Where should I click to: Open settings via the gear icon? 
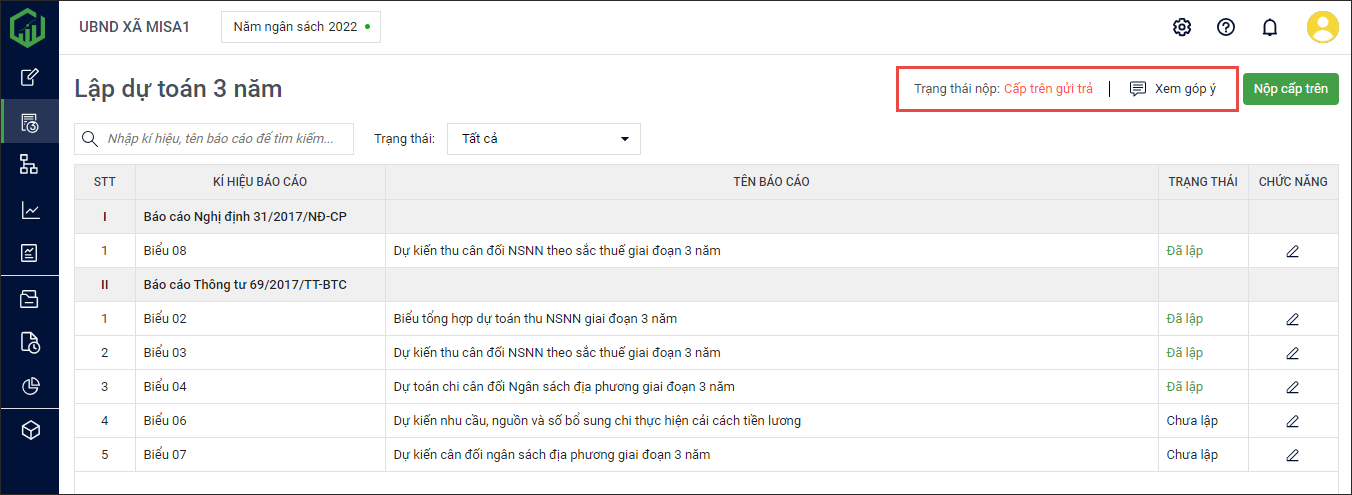click(x=1182, y=27)
